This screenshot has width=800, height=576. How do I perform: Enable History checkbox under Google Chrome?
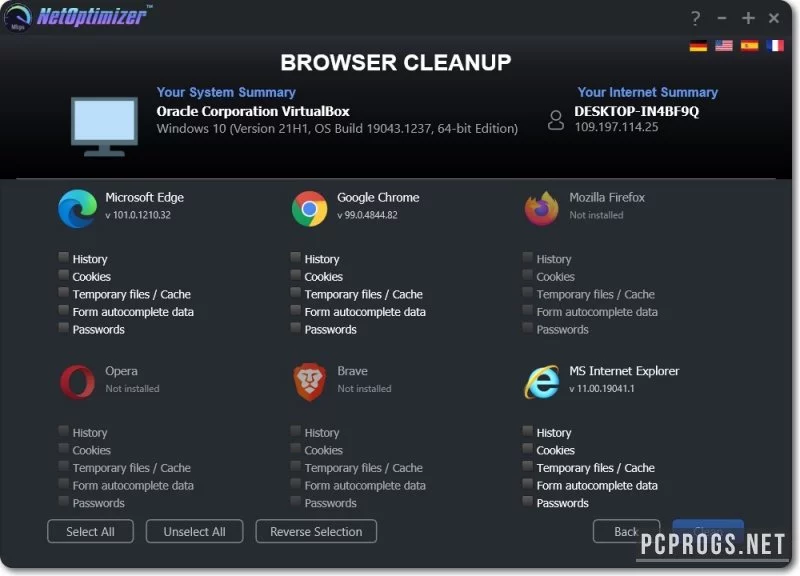295,257
